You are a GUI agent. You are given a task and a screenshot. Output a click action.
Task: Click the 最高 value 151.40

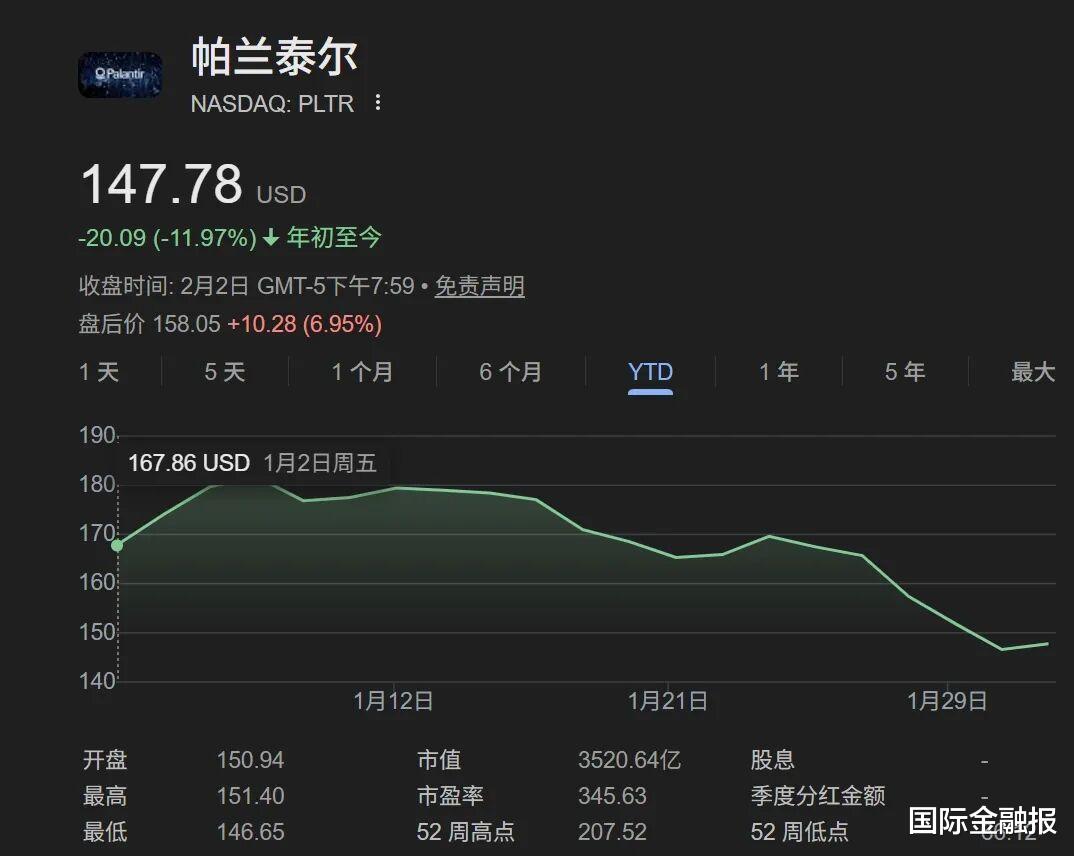point(250,796)
